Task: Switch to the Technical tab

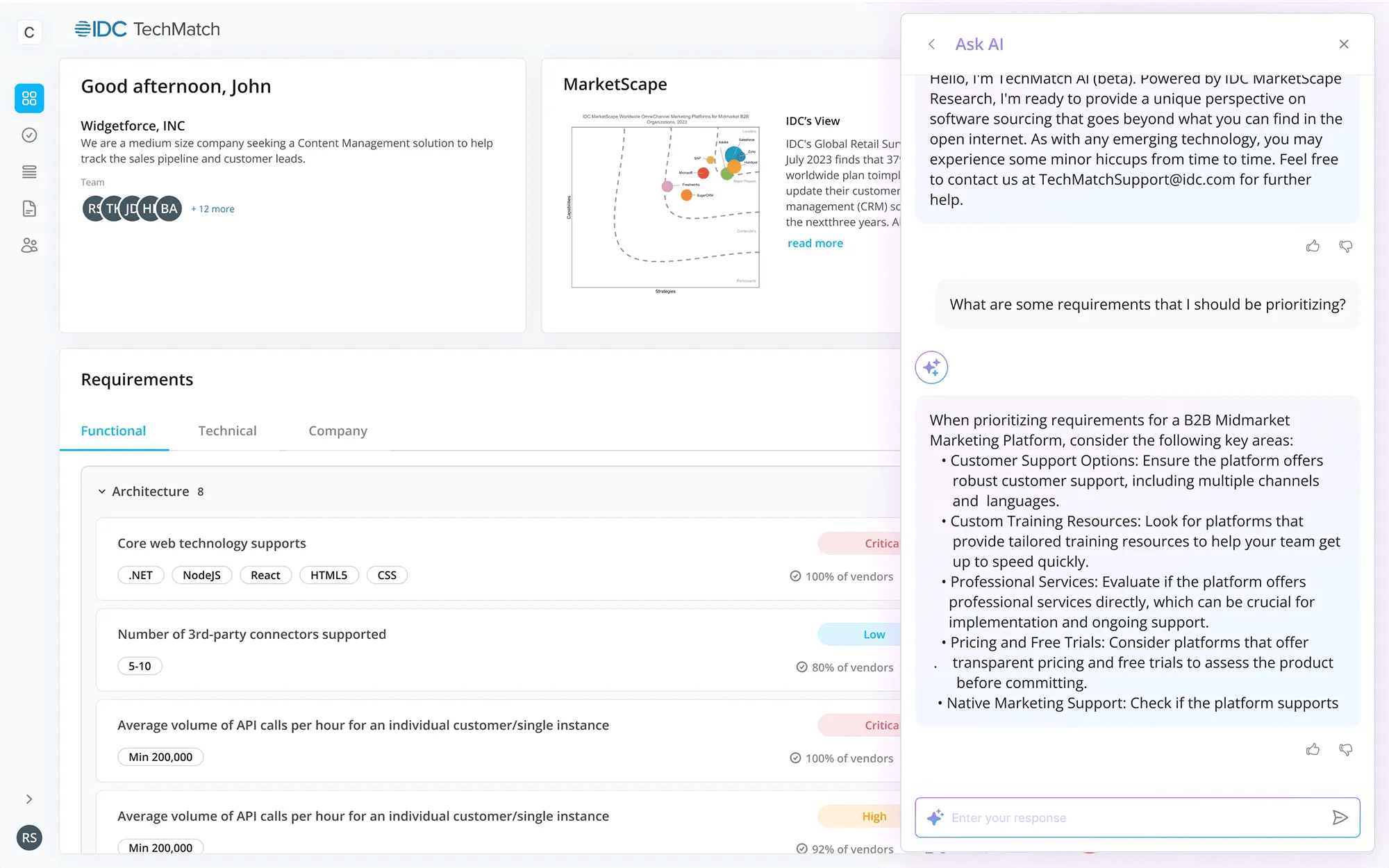Action: (x=227, y=431)
